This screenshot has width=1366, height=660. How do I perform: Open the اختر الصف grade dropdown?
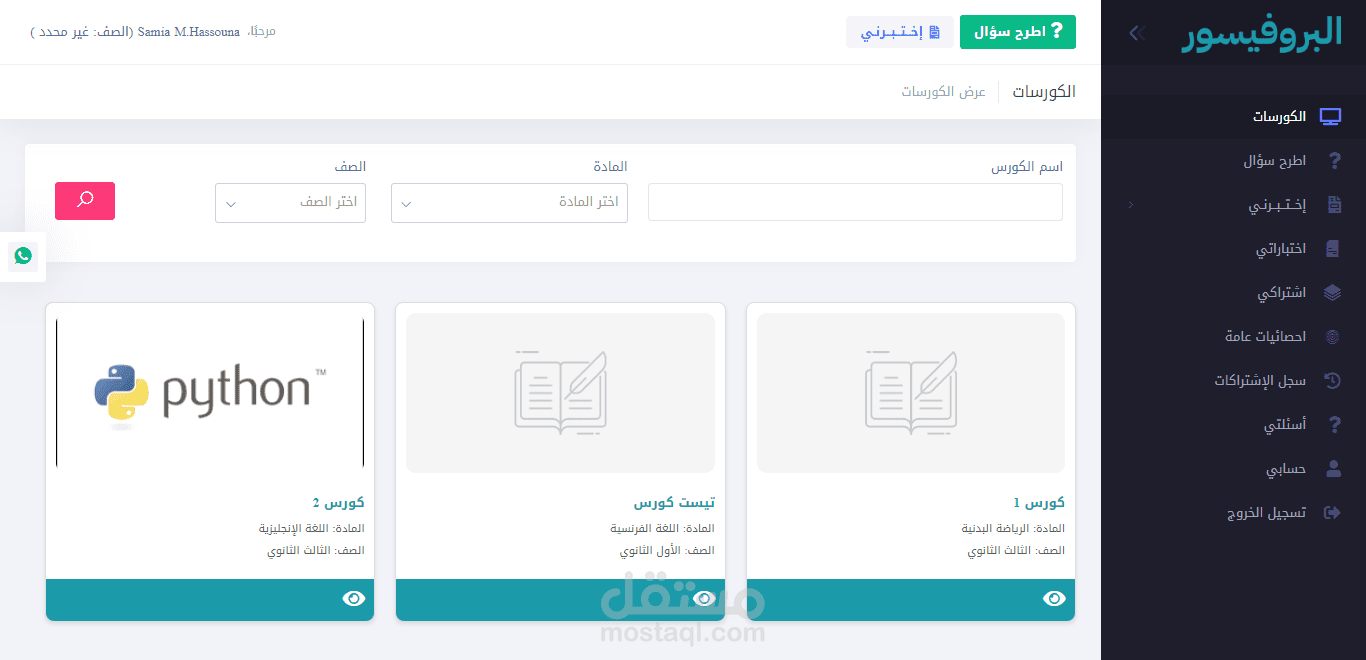(x=291, y=202)
